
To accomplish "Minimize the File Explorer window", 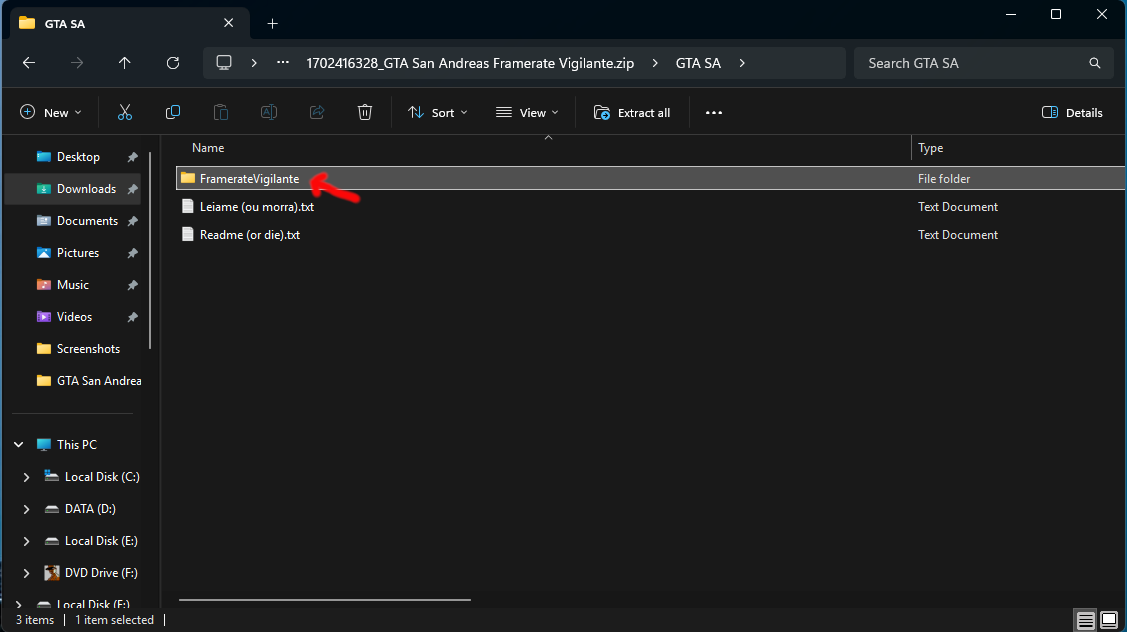I will (1011, 14).
